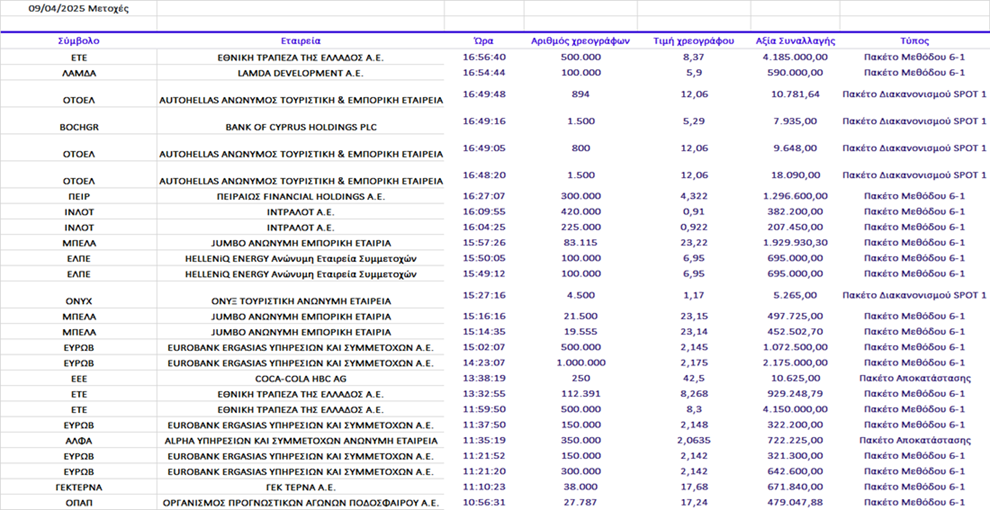Select the value cell 2.175.000,00

(x=796, y=363)
